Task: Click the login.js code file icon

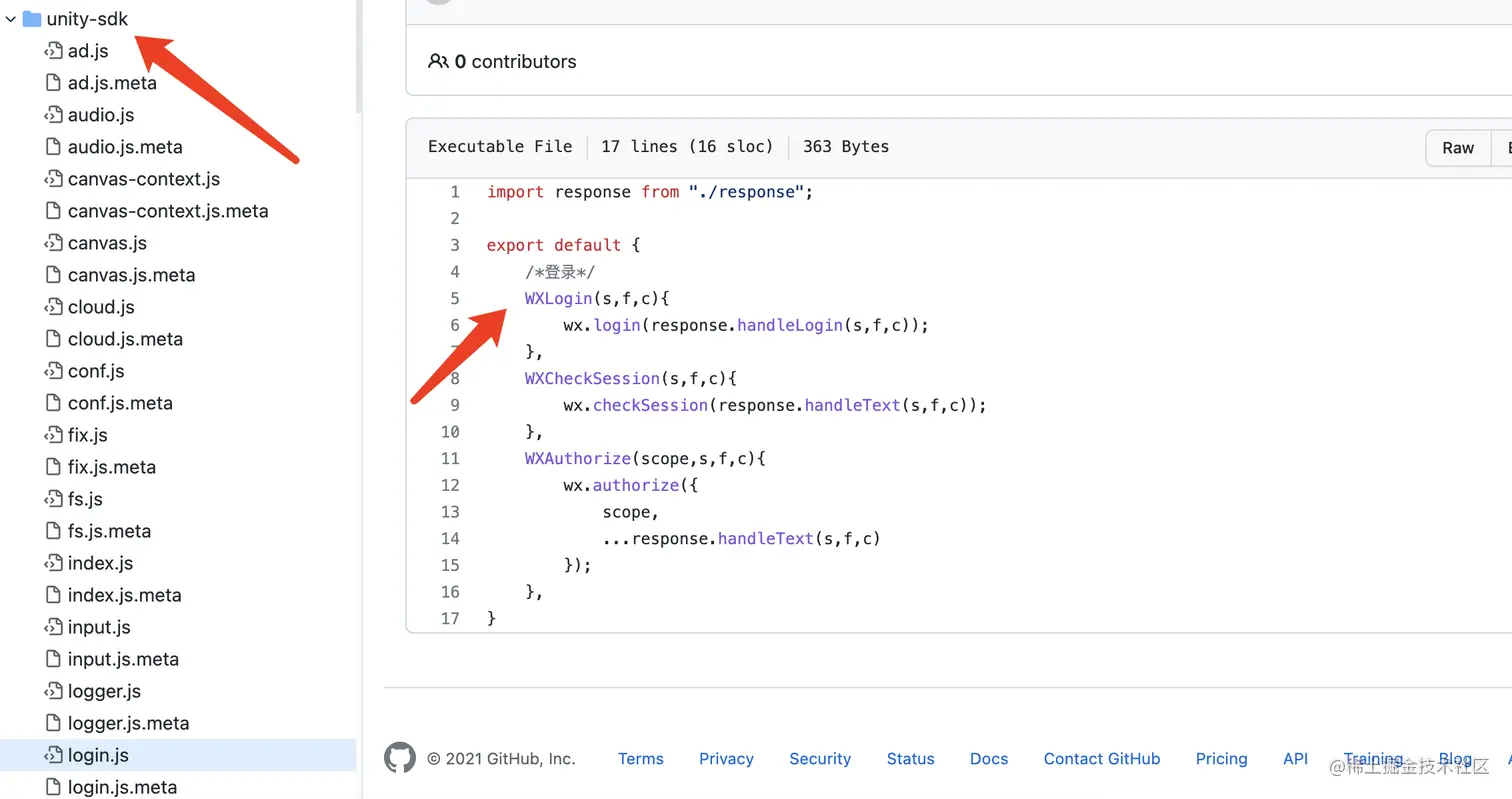Action: 53,755
